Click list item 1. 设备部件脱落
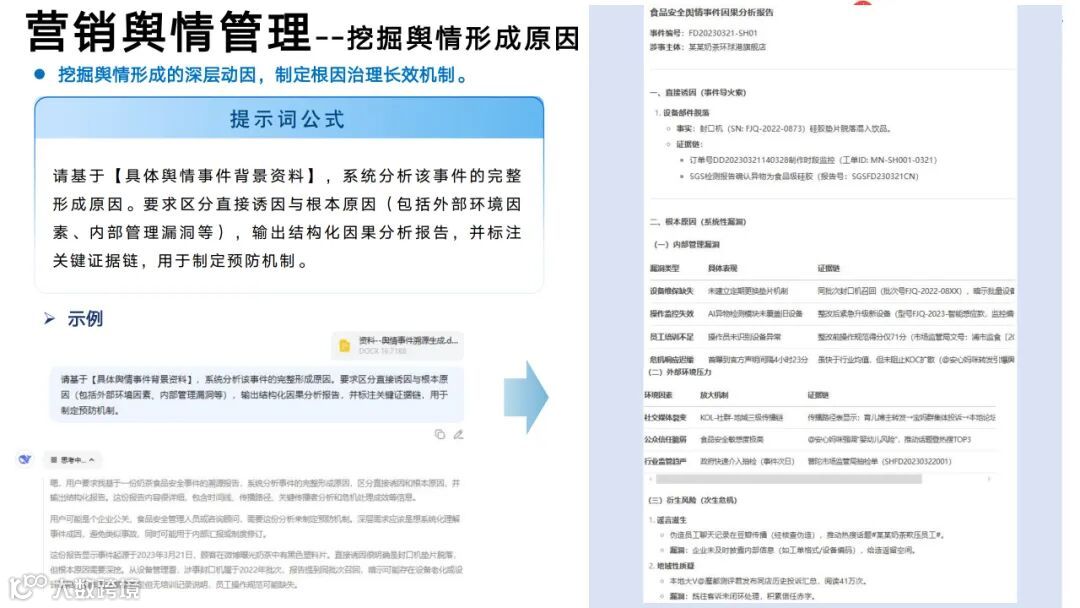1080x608 pixels. (682, 113)
